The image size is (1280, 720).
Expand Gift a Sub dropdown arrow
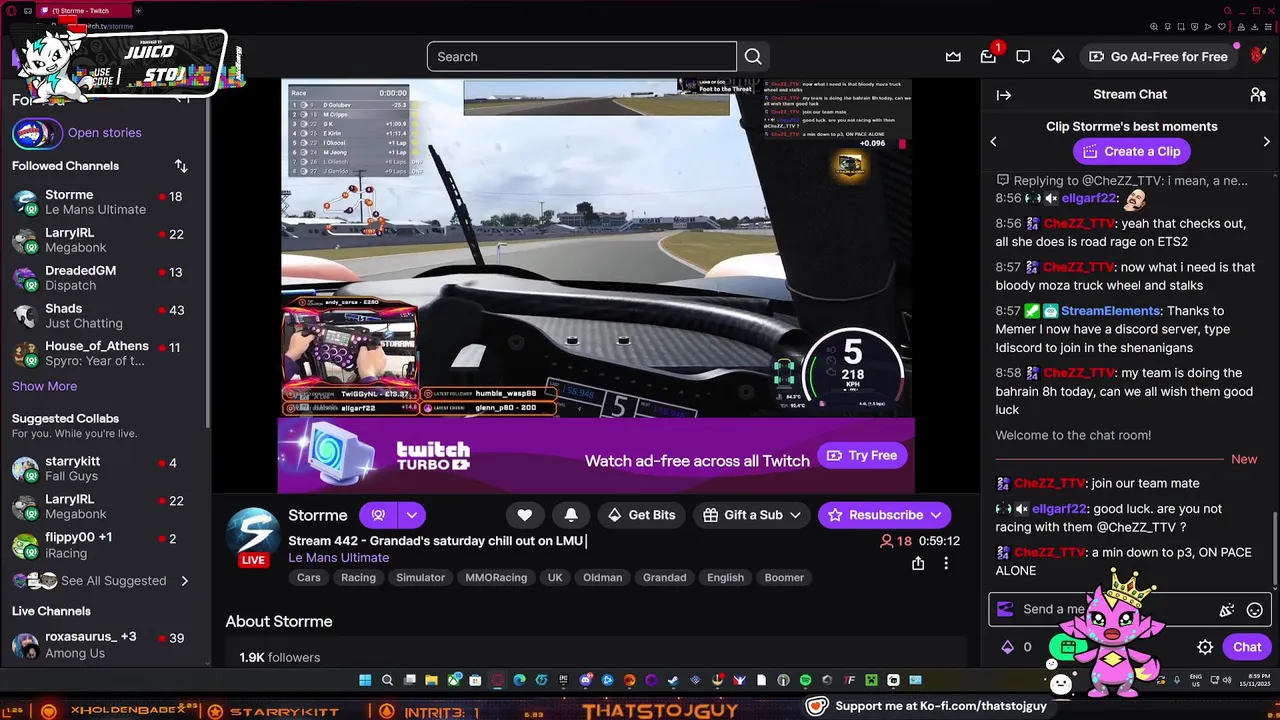point(795,515)
